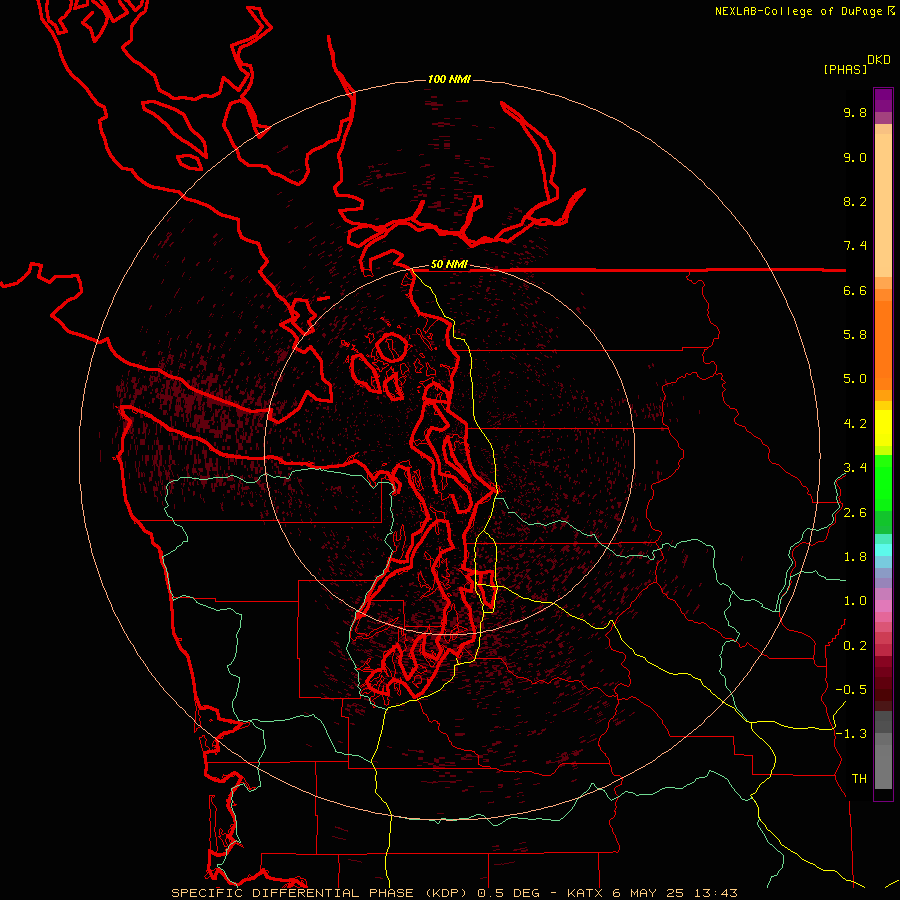Click the 7.4 legend value
This screenshot has width=900, height=900.
855,246
